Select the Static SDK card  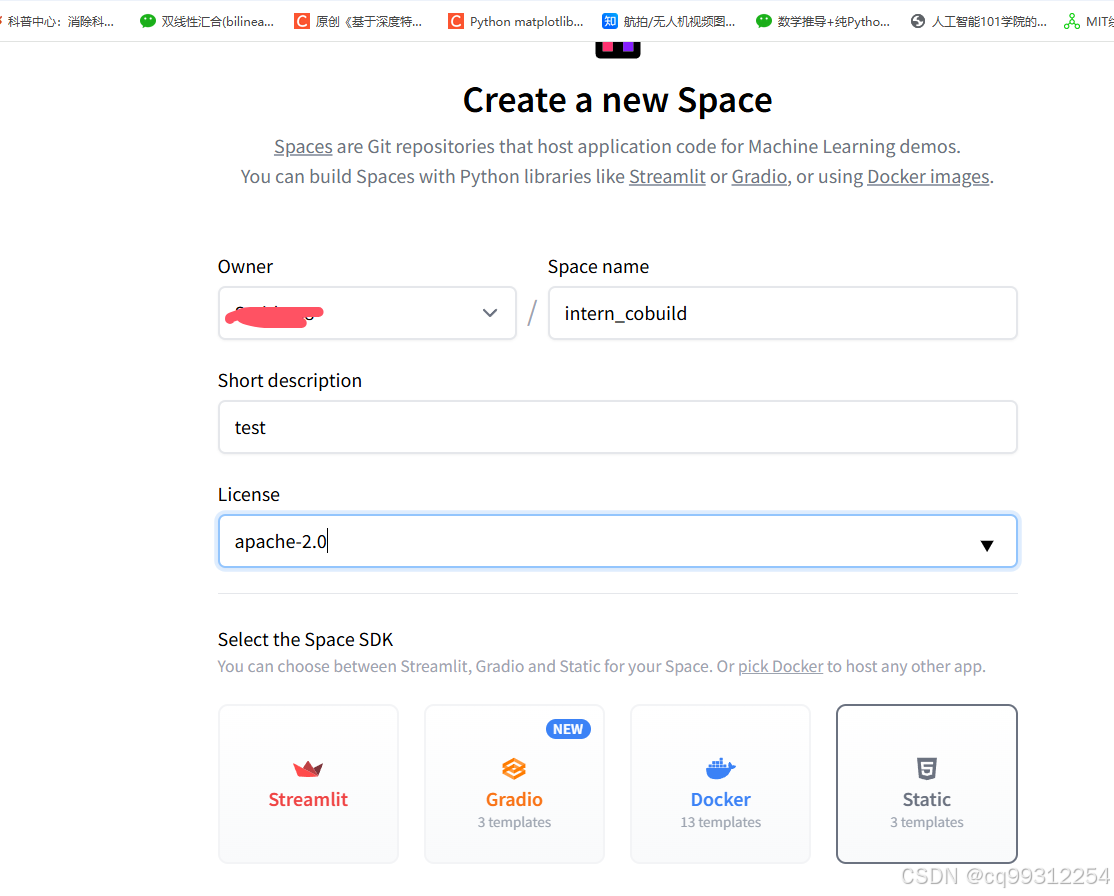coord(926,784)
